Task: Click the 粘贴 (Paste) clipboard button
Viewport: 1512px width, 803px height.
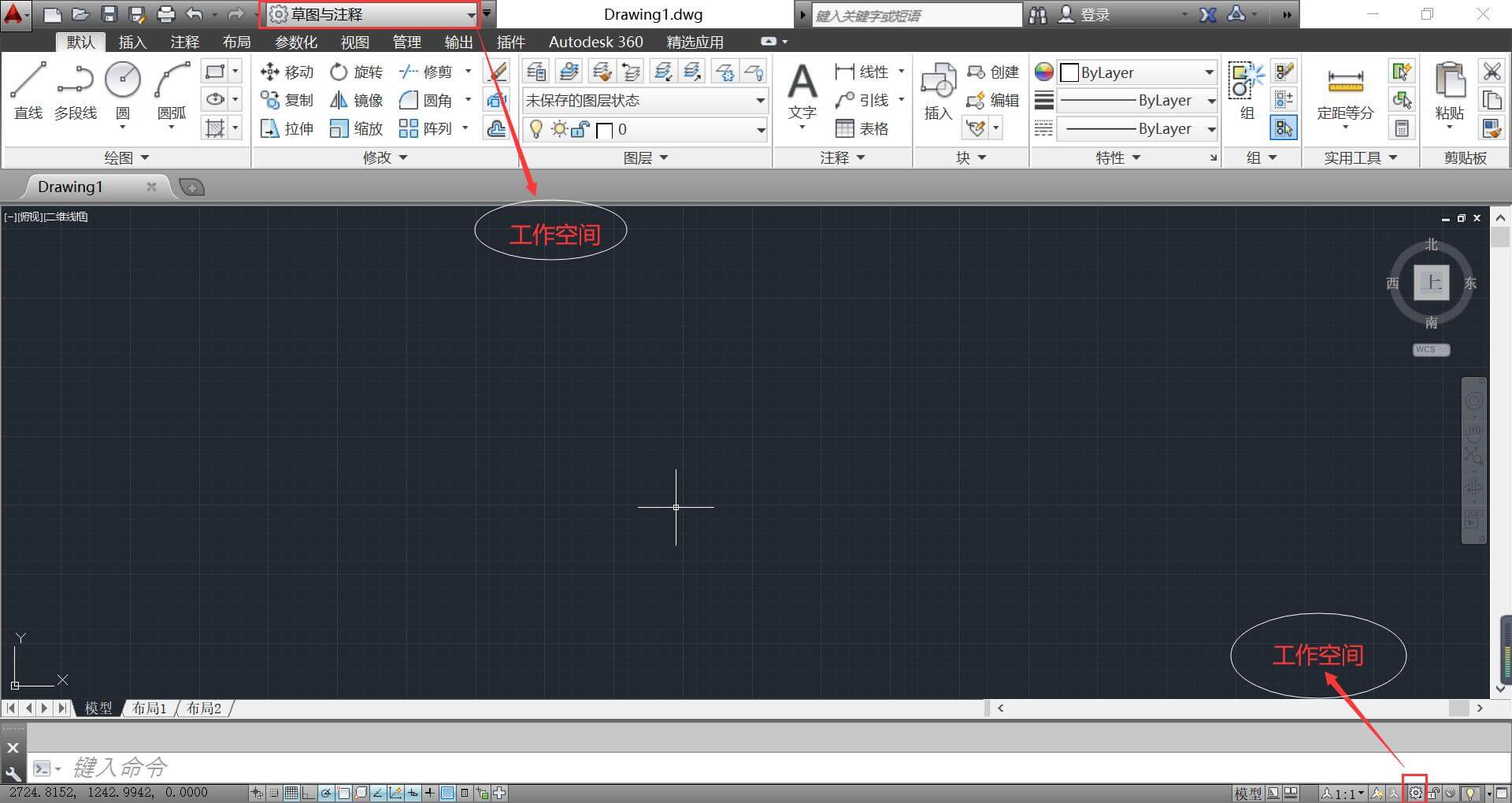Action: pyautogui.click(x=1450, y=93)
